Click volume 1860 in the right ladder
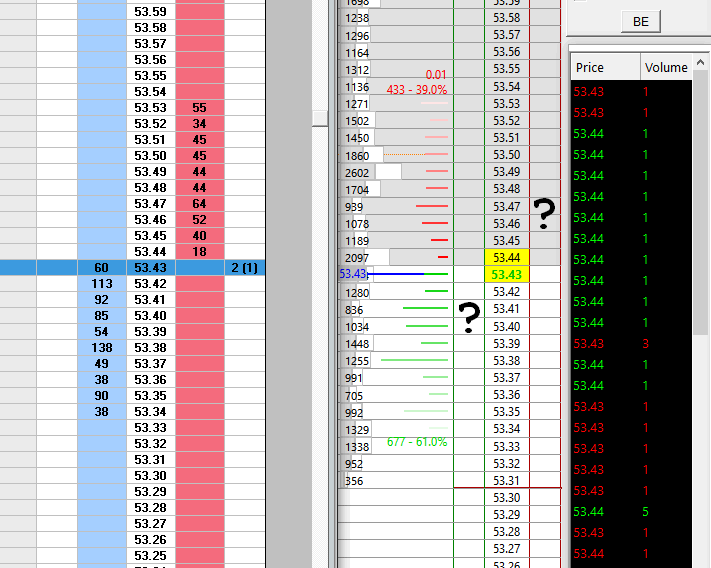Image resolution: width=711 pixels, height=568 pixels. coord(357,156)
